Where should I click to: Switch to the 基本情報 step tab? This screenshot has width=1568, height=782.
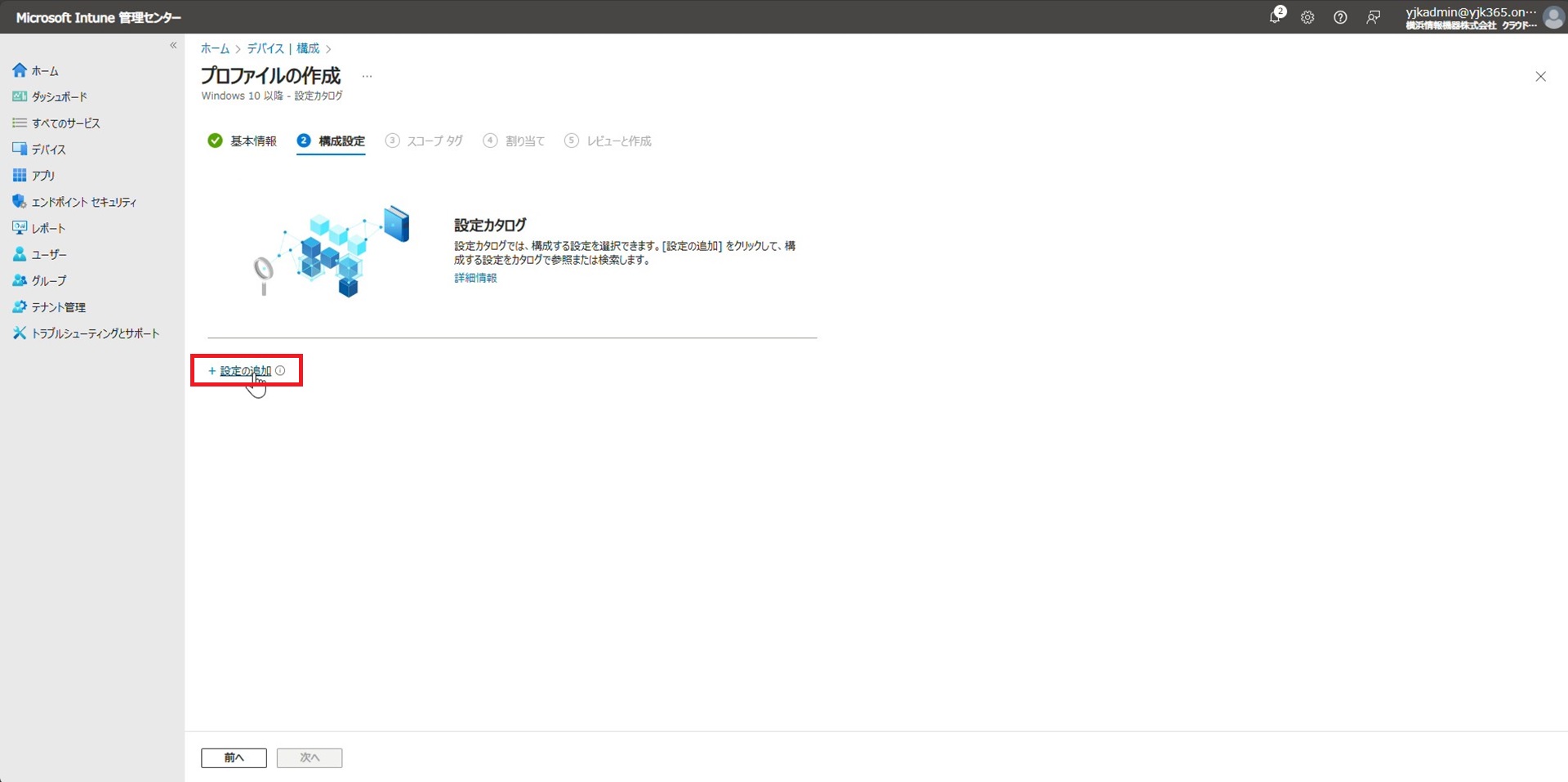tap(252, 141)
